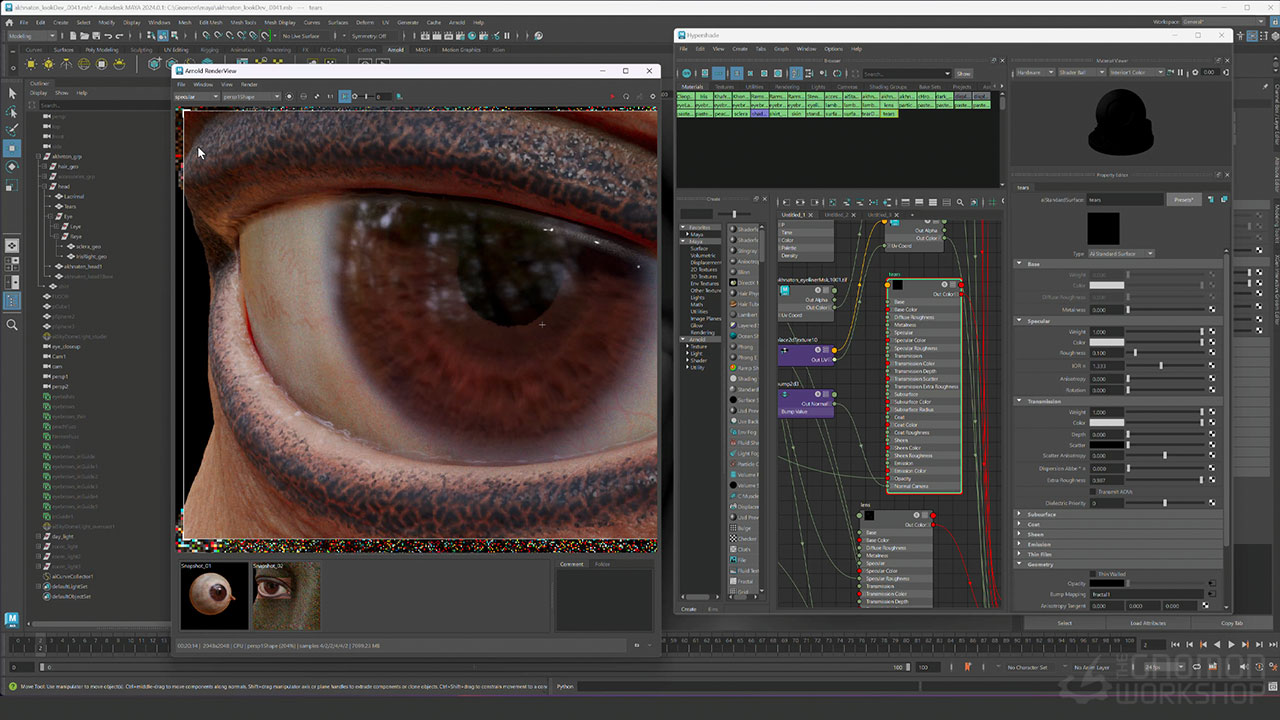
Task: Start the Arnold render with the red play icon
Action: click(x=613, y=96)
